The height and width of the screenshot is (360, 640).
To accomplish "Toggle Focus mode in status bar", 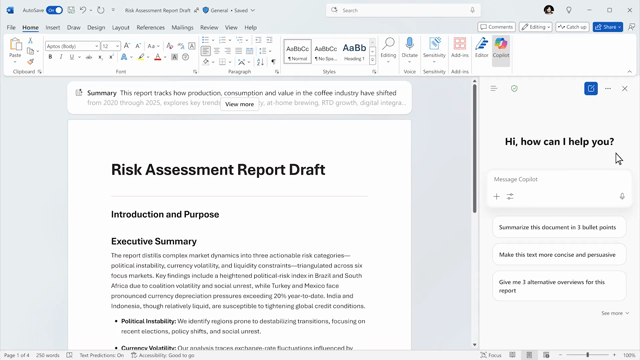I will 491,355.
